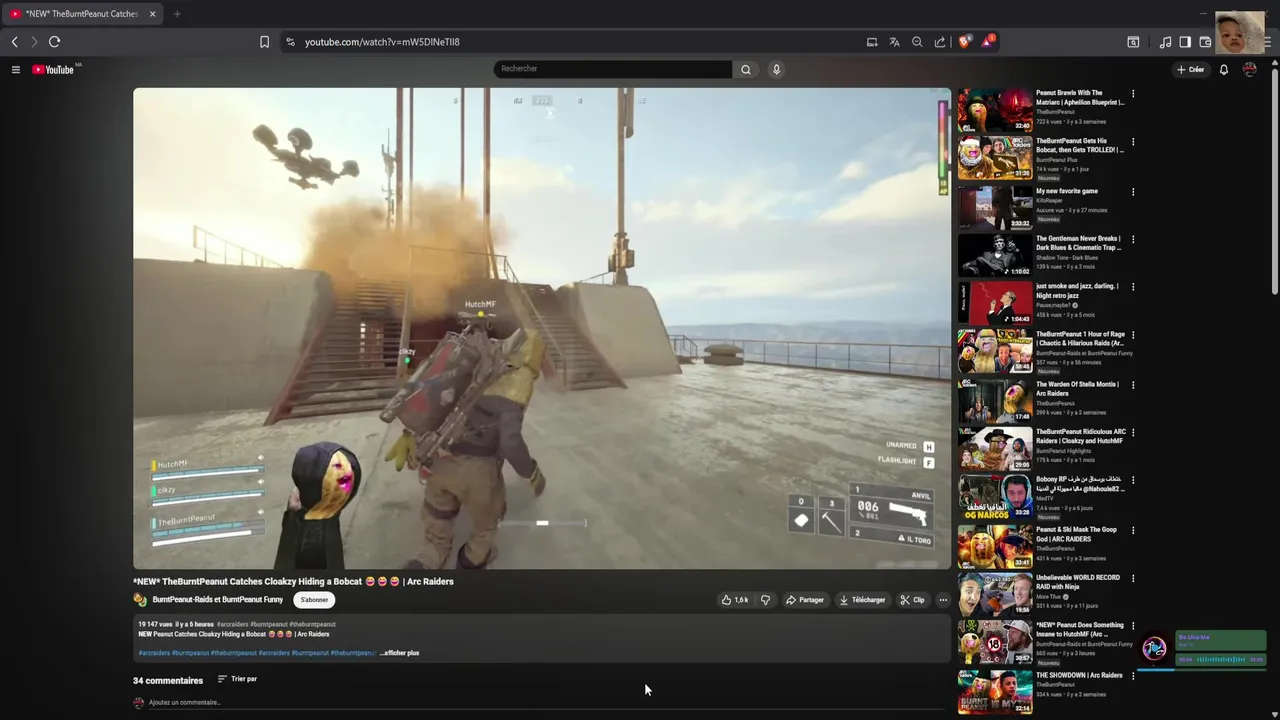The image size is (1280, 720).
Task: Expand description with ...afficher plus
Action: pyautogui.click(x=399, y=653)
